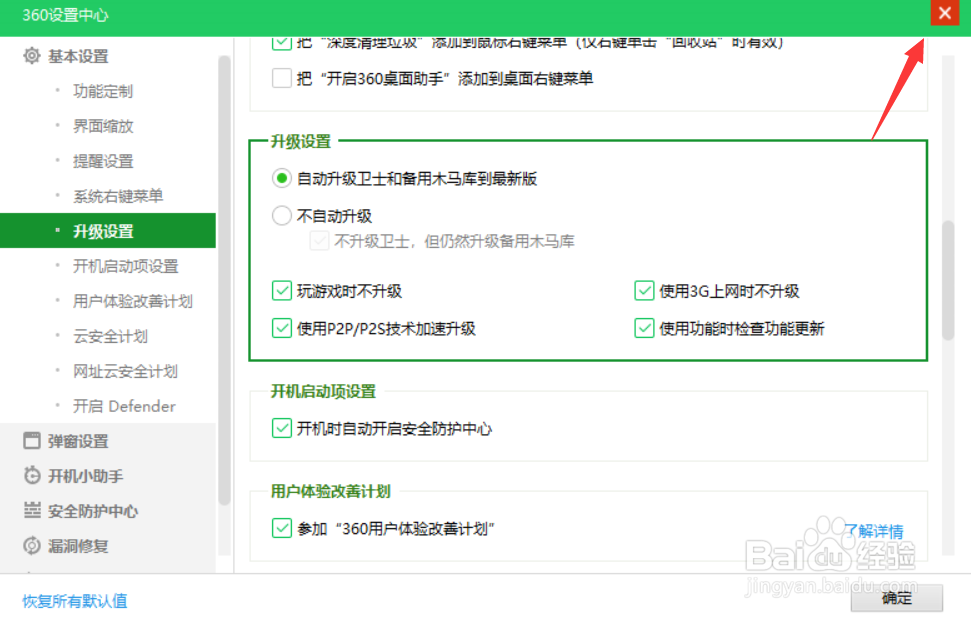Open 功能定制 in the sidebar
The image size is (971, 620).
[x=103, y=91]
